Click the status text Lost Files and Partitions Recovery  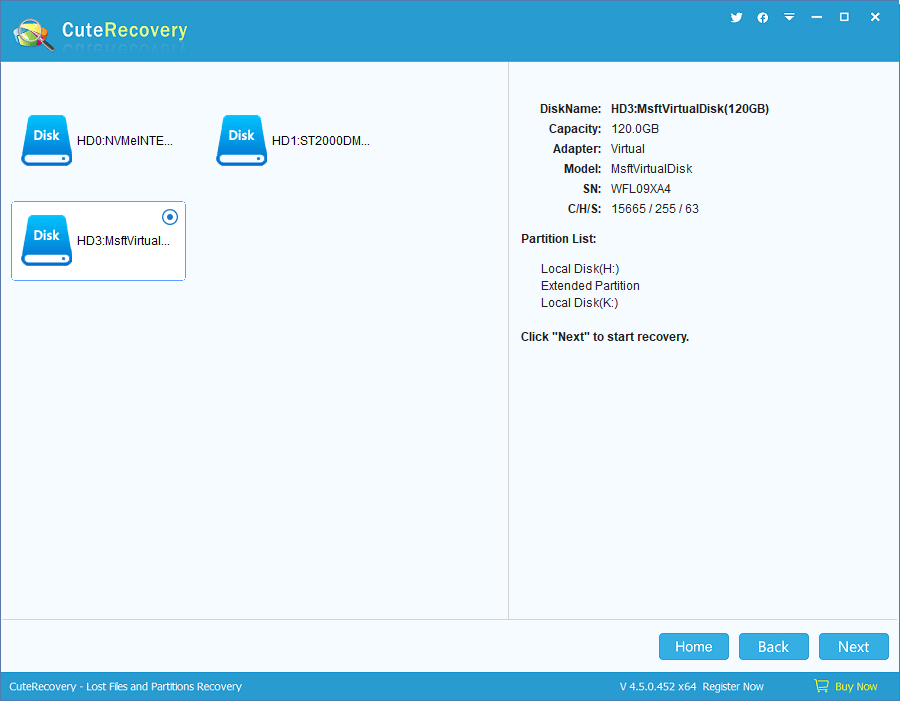(164, 687)
